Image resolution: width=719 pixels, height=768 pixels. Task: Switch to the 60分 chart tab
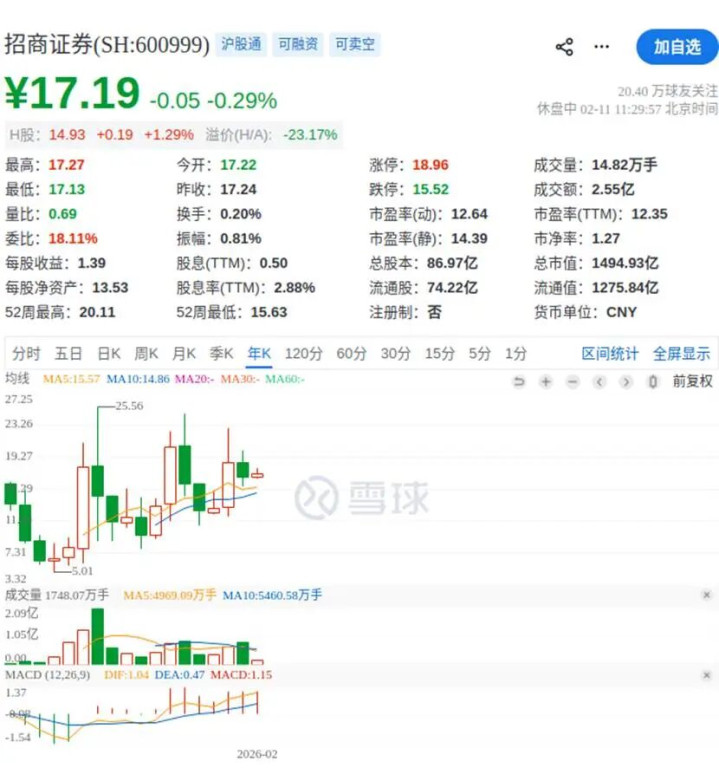point(351,353)
